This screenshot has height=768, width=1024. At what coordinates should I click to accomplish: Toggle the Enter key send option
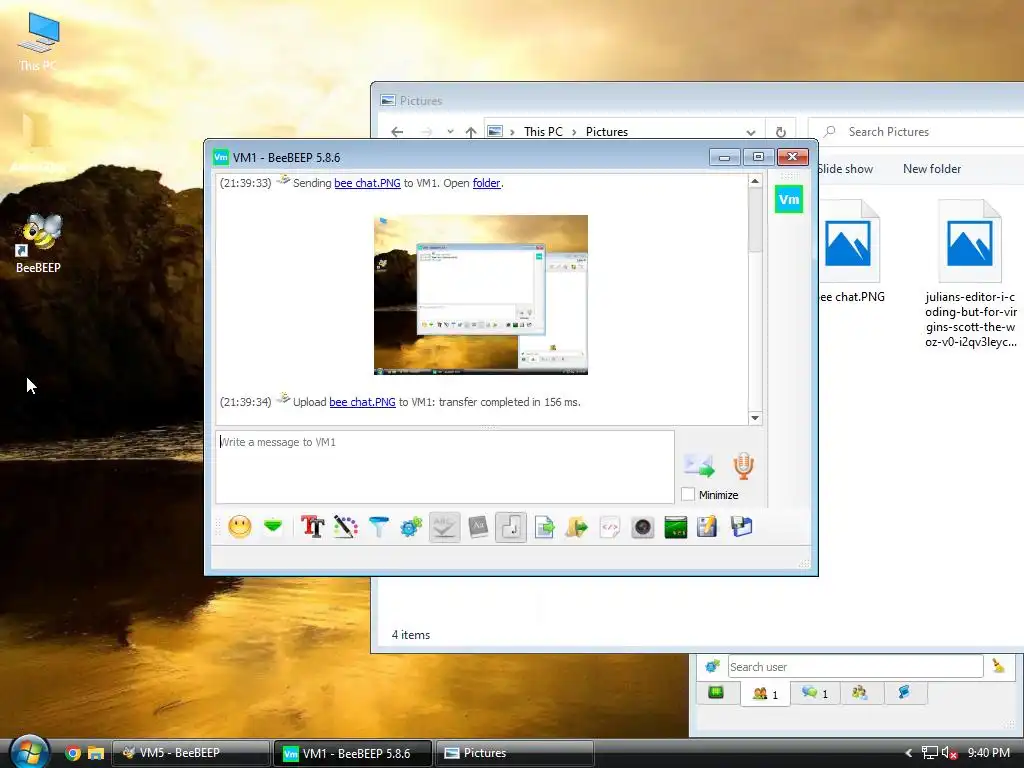511,526
